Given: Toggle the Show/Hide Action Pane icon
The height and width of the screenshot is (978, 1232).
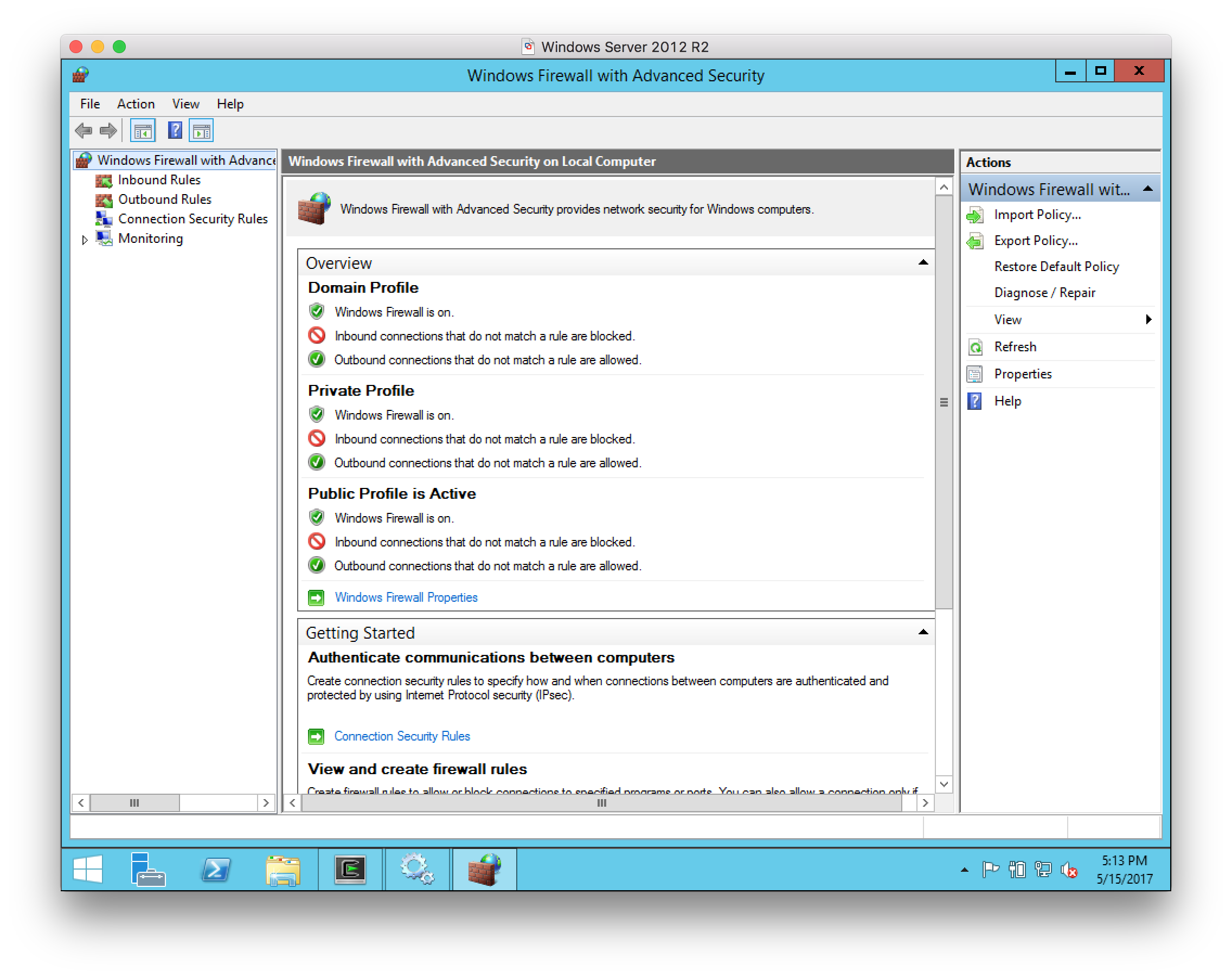Looking at the screenshot, I should [201, 131].
